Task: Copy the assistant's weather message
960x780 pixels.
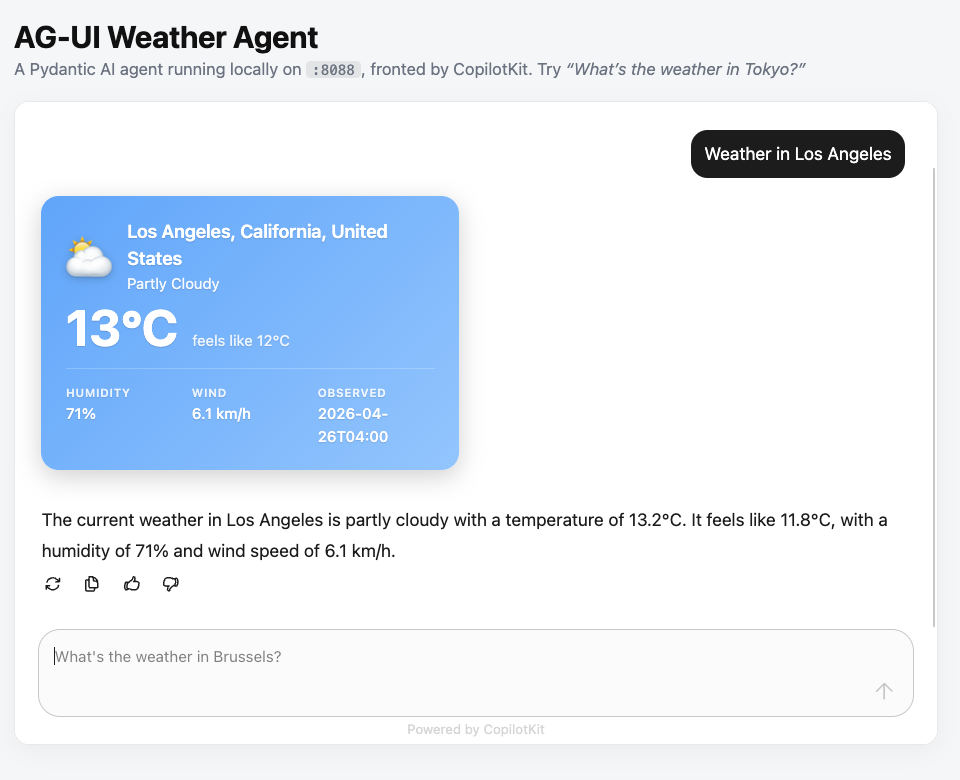Action: pyautogui.click(x=92, y=584)
